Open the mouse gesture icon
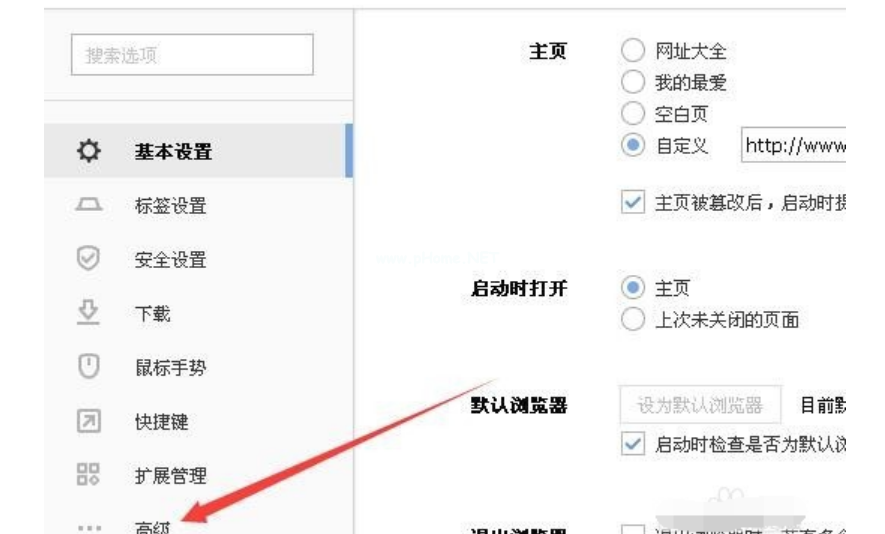Image resolution: width=885 pixels, height=534 pixels. point(89,367)
